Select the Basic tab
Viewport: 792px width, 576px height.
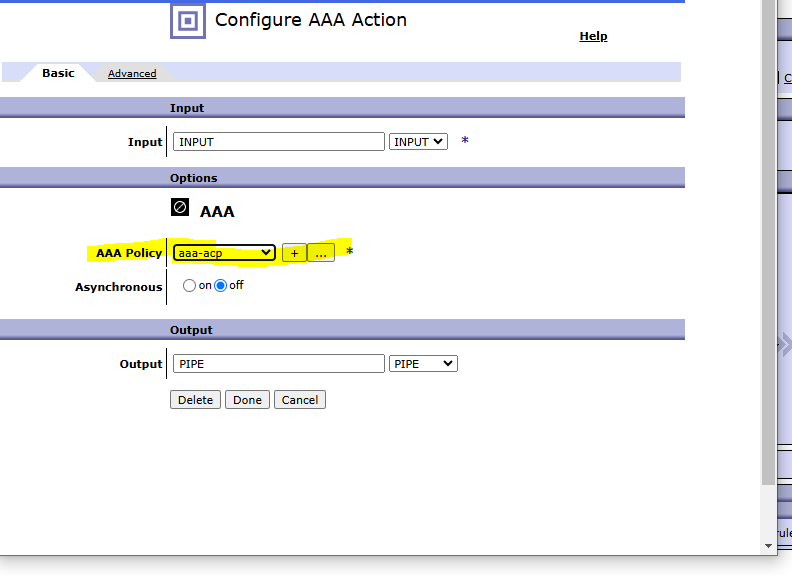tap(58, 73)
